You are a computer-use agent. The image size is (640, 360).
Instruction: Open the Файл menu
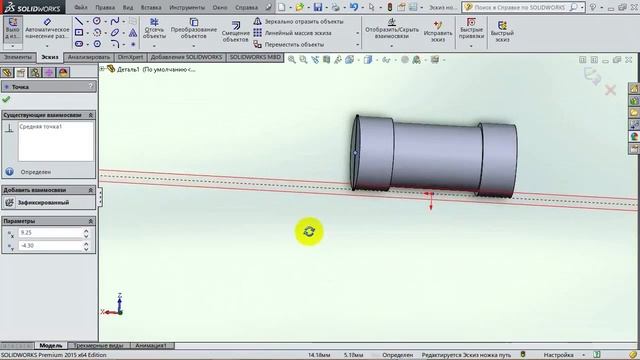pos(81,7)
